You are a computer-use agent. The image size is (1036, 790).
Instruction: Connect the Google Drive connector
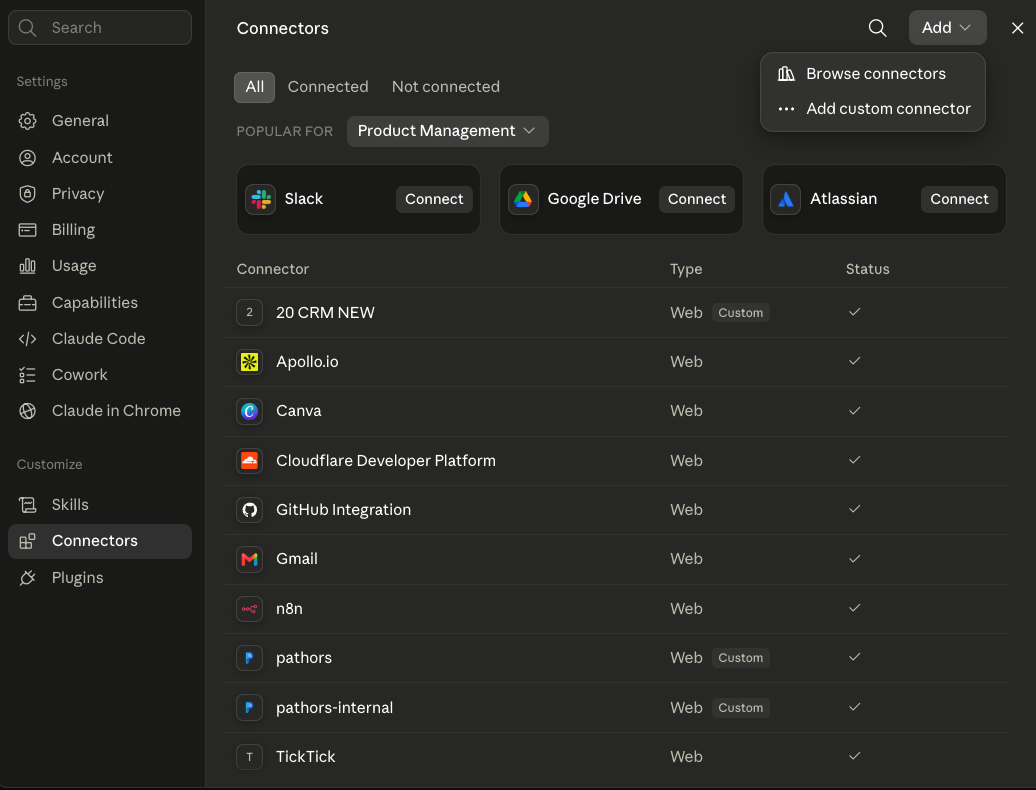point(696,199)
